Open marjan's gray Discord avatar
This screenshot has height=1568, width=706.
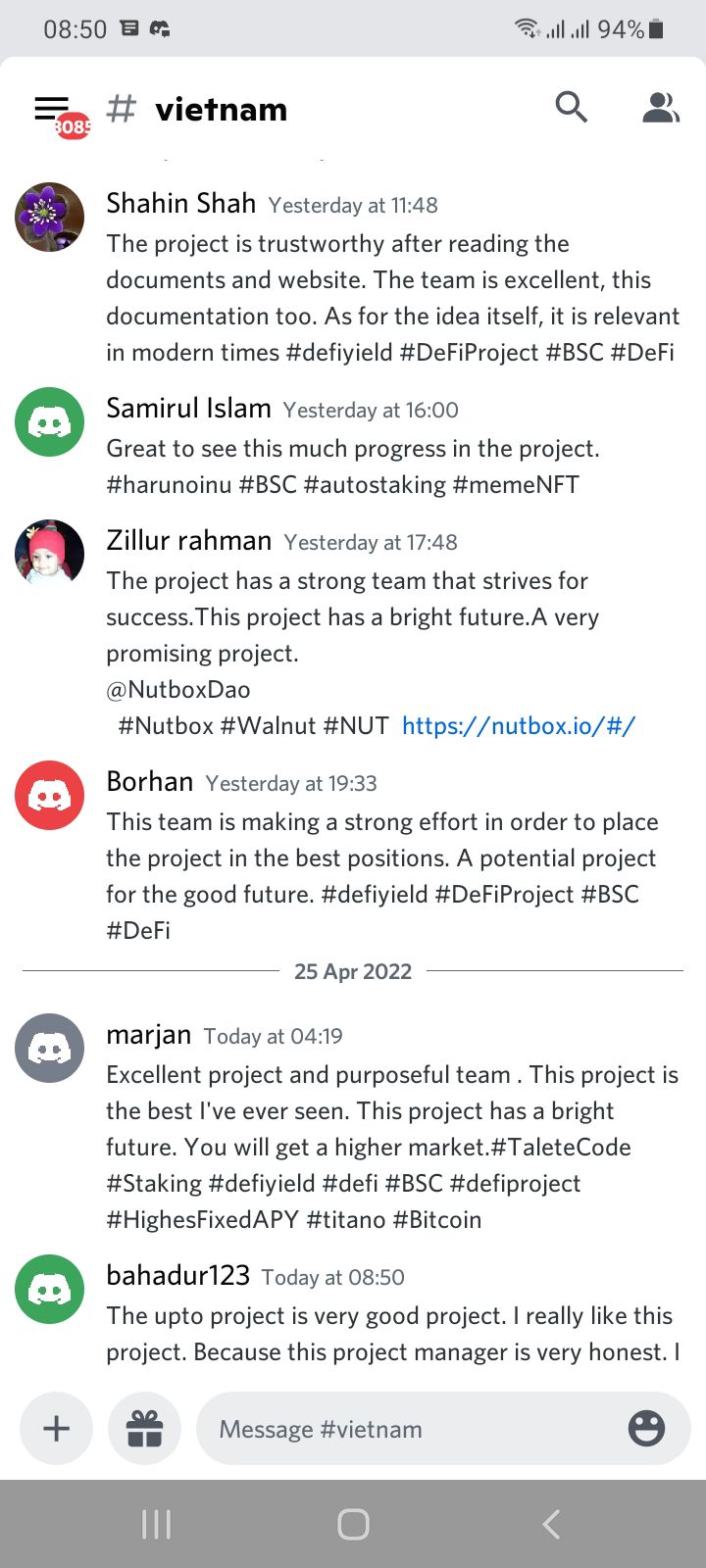click(x=49, y=1049)
